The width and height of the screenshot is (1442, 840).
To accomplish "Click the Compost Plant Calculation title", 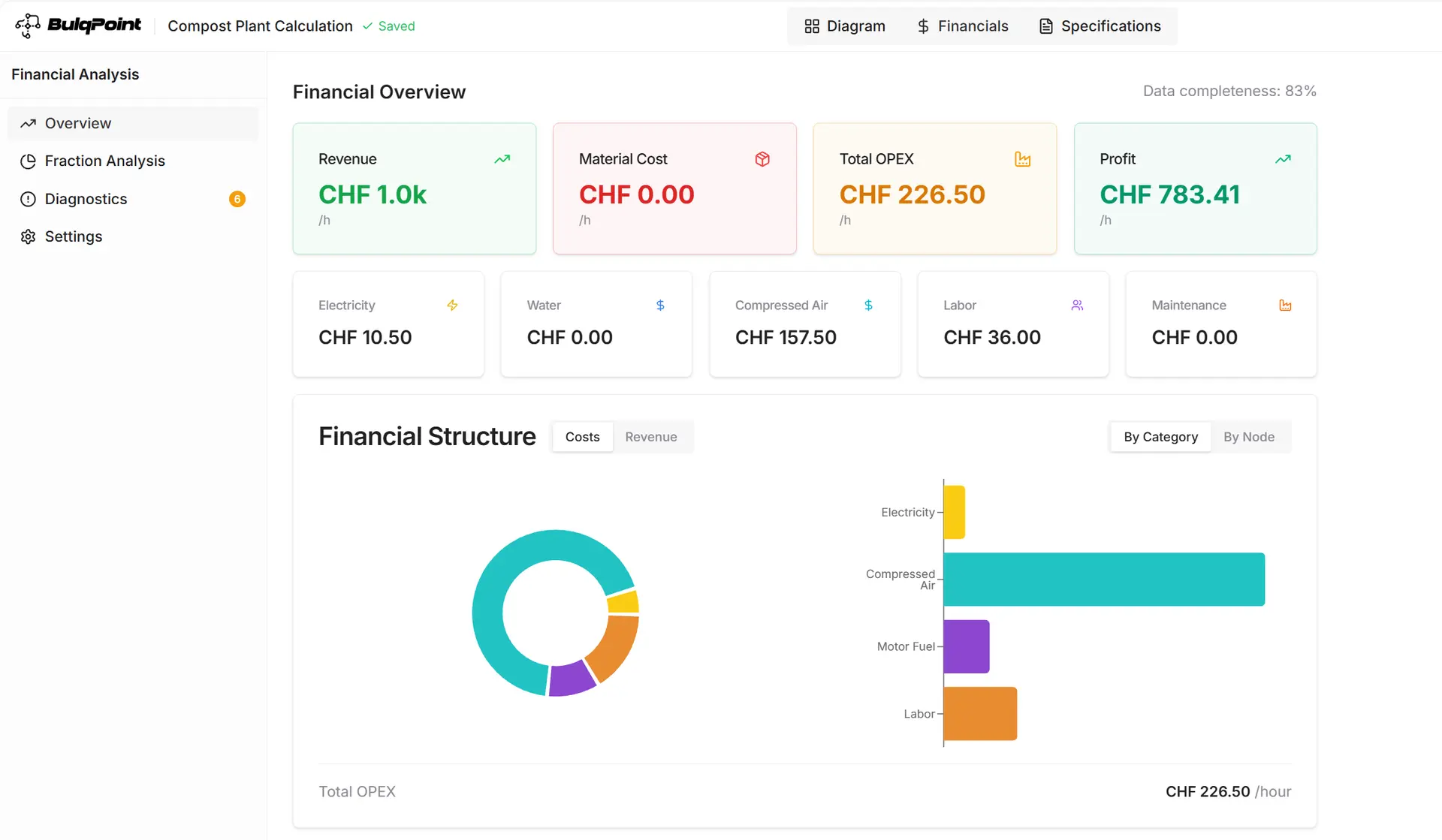I will (x=260, y=26).
